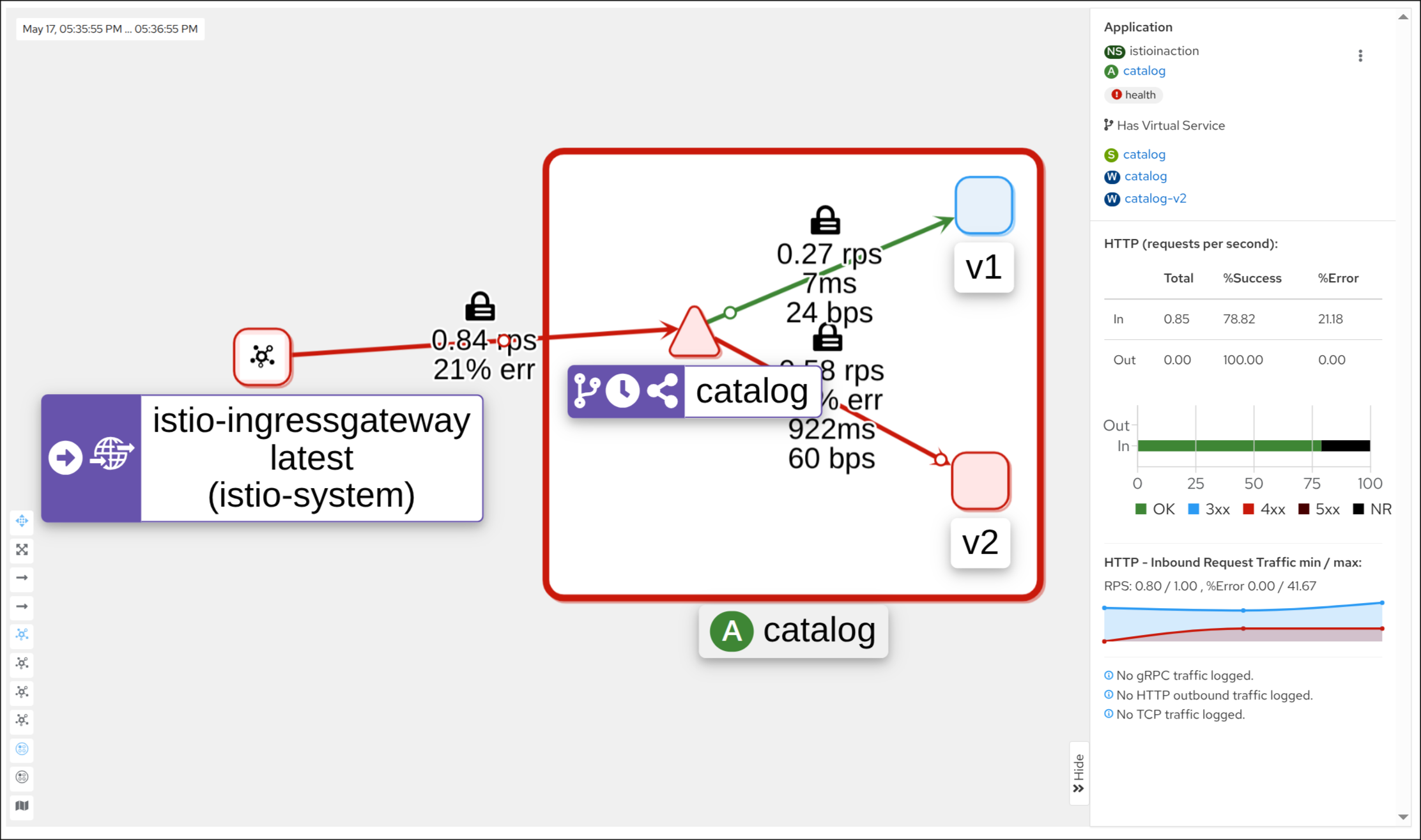Open the catalog workload link
The image size is (1421, 840).
tap(1145, 176)
